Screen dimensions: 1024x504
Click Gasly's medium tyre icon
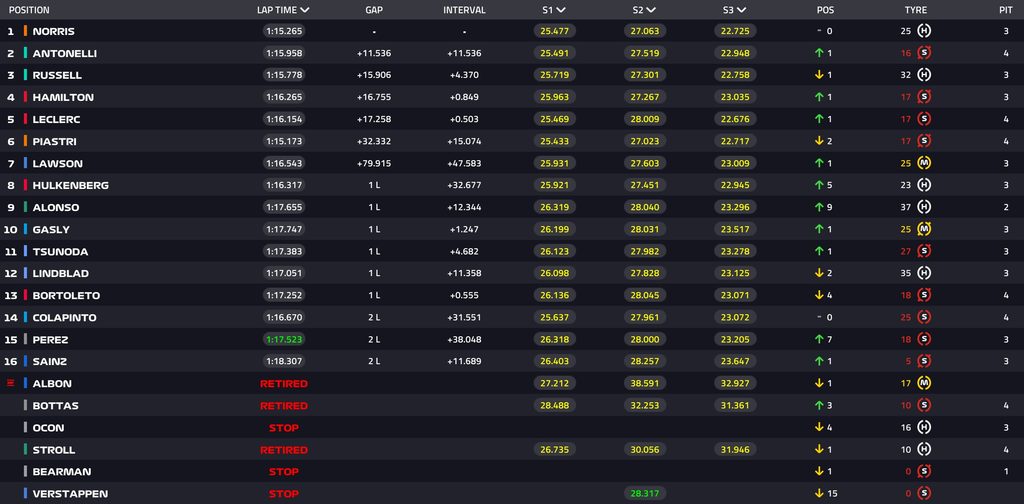923,229
